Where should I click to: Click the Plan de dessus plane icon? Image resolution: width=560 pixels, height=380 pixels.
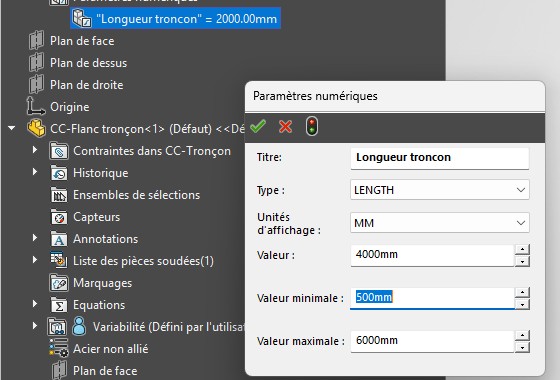pos(36,62)
